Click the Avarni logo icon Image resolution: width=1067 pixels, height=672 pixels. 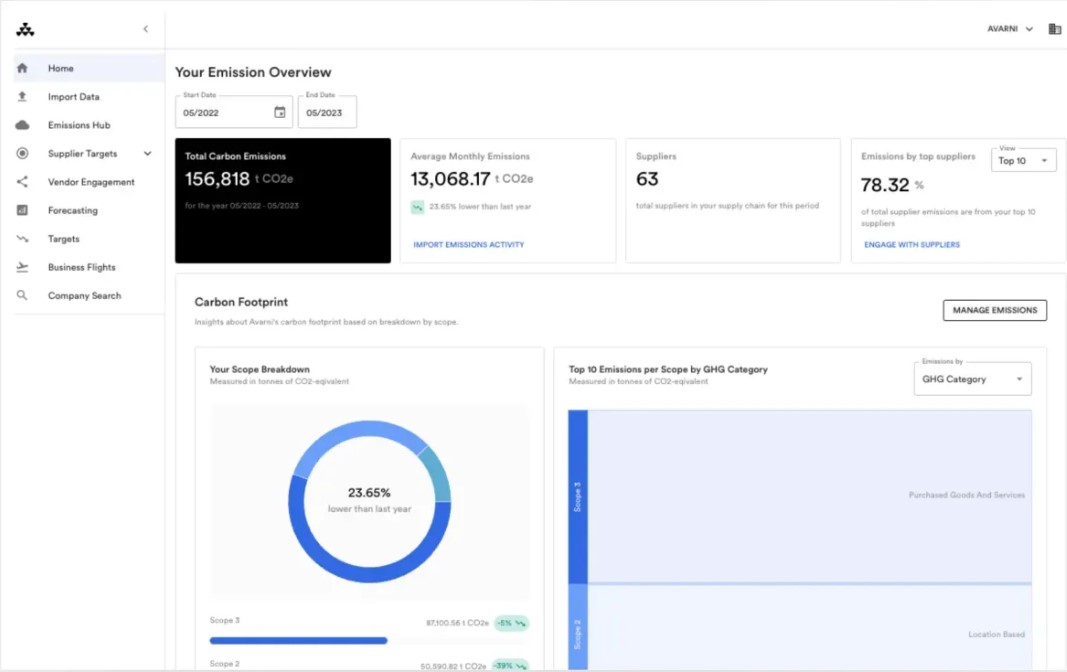25,30
